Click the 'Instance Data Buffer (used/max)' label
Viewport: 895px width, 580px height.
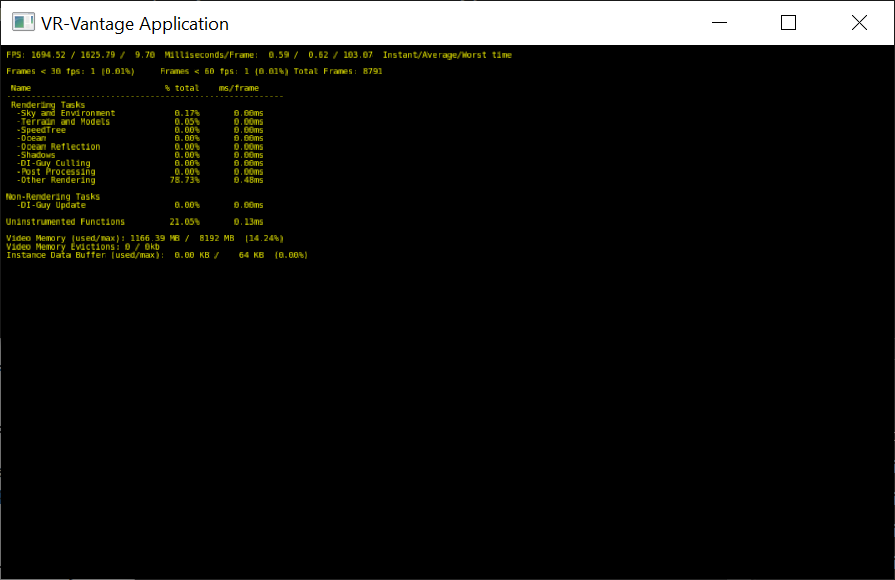(86, 255)
